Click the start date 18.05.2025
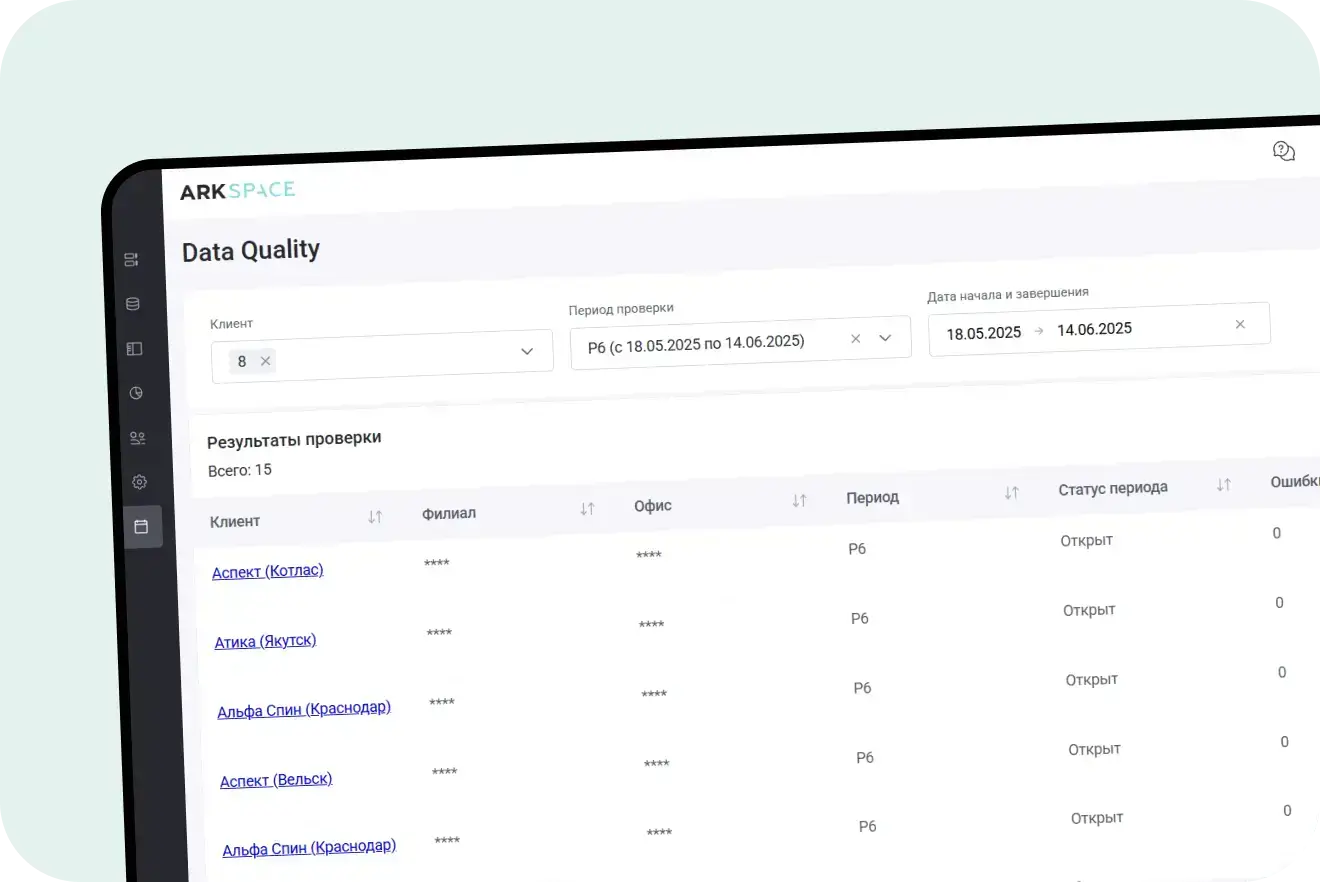This screenshot has width=1320, height=882. point(984,333)
